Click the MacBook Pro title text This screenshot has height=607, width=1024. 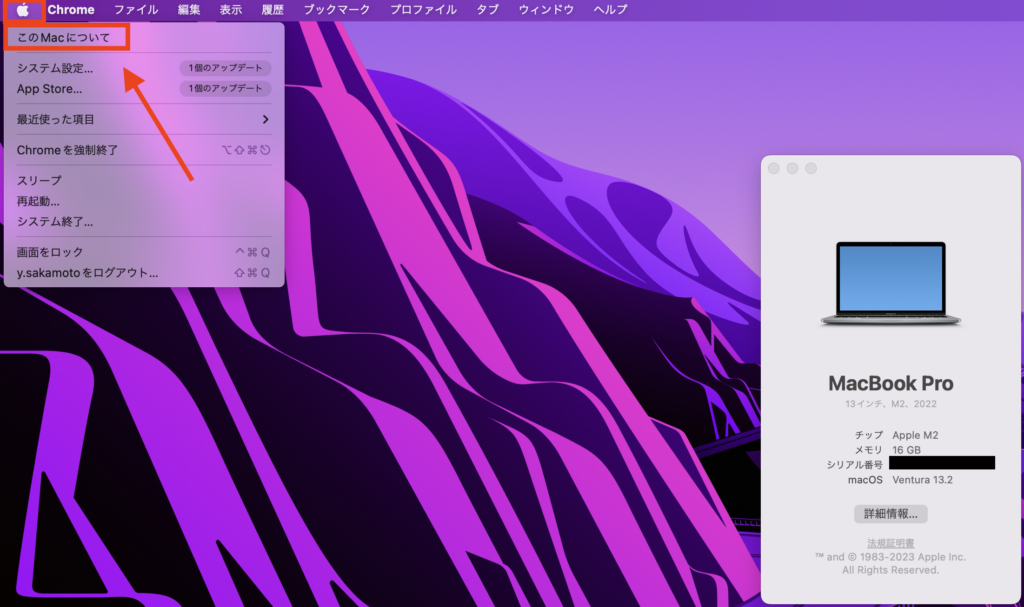[x=890, y=383]
